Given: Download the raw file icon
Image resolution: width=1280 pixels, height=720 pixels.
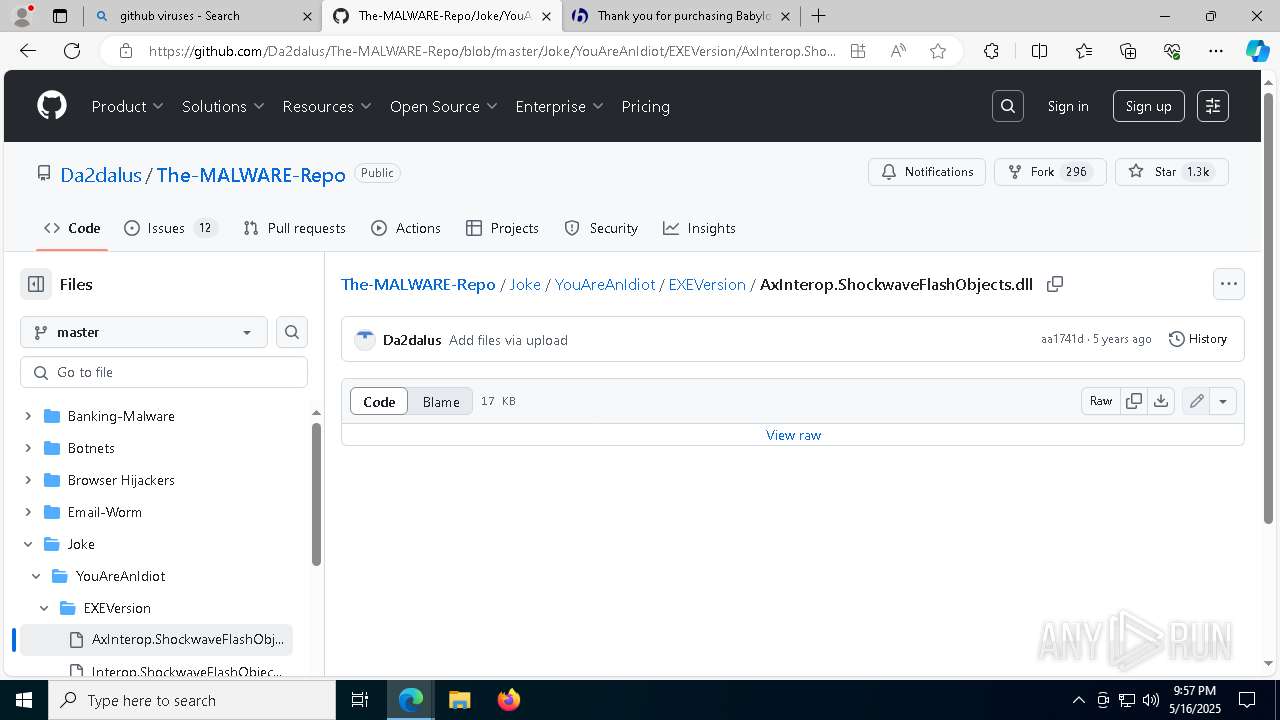Looking at the screenshot, I should (x=1161, y=401).
